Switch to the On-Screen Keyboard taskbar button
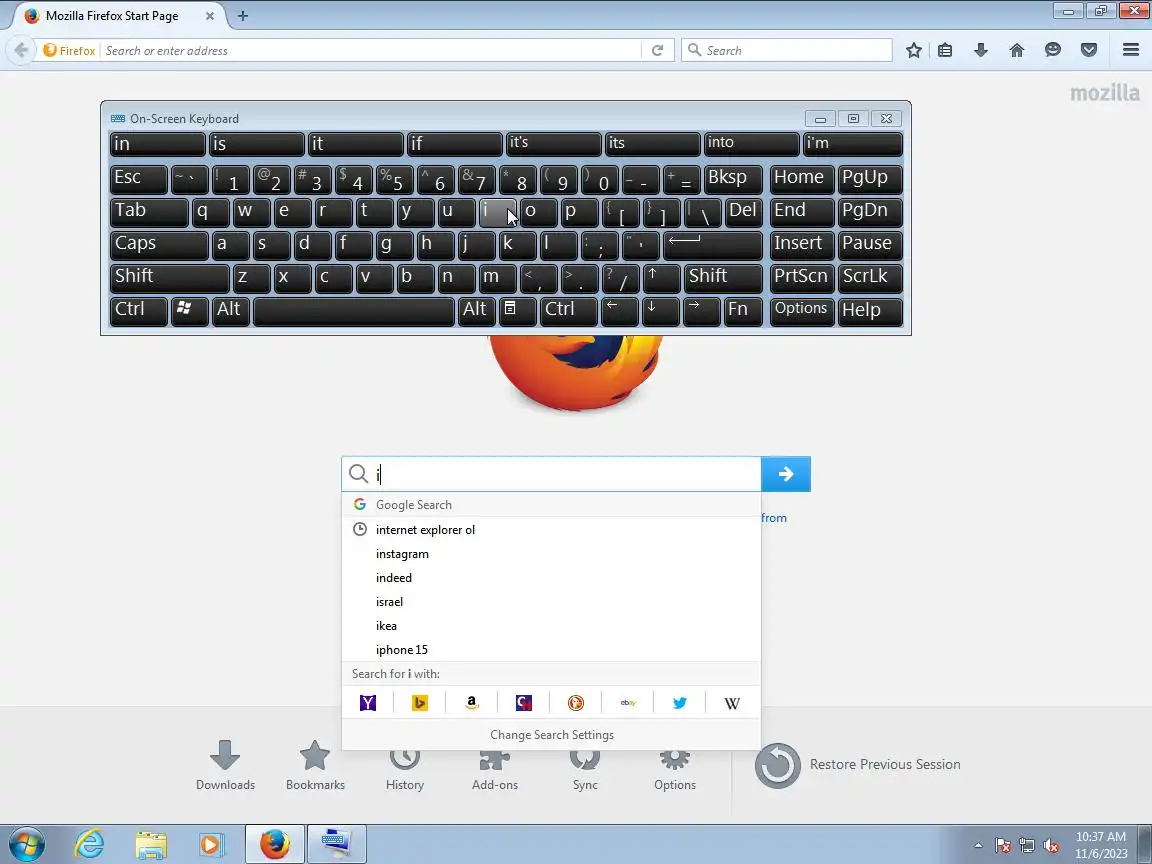 pyautogui.click(x=336, y=844)
